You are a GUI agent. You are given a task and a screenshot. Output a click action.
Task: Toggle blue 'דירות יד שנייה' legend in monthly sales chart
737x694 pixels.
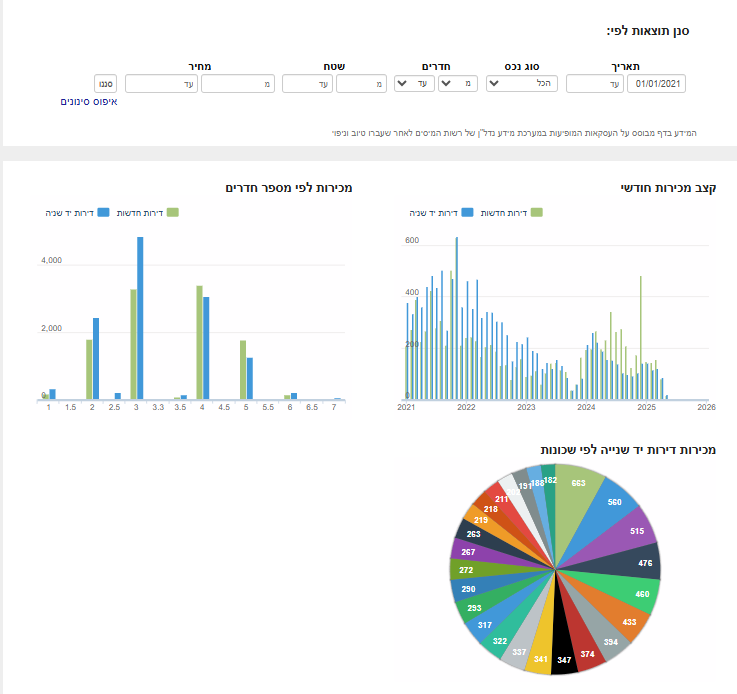click(440, 212)
